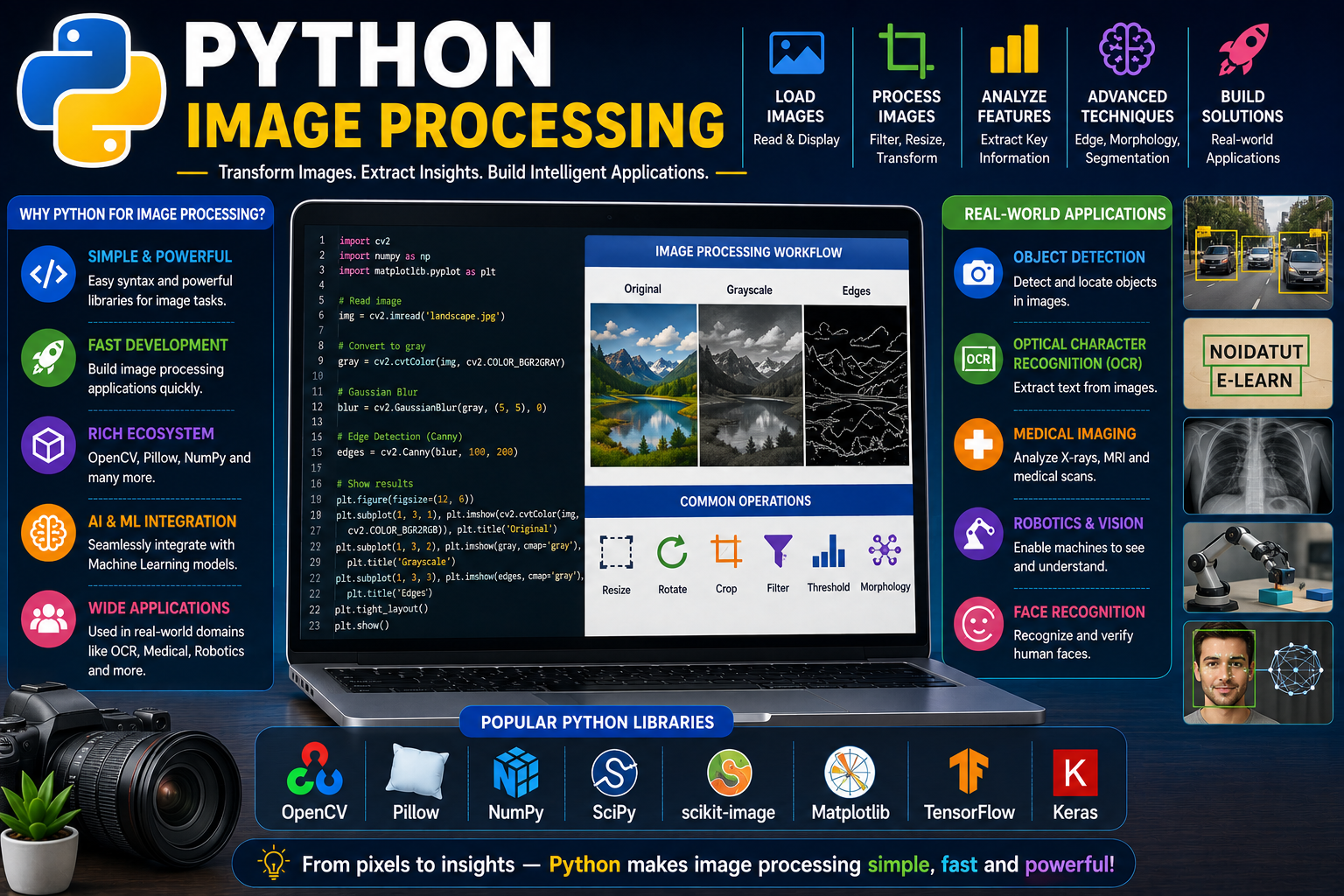This screenshot has width=1344, height=896.
Task: Select the Medical Imaging orange cross icon
Action: (x=978, y=444)
